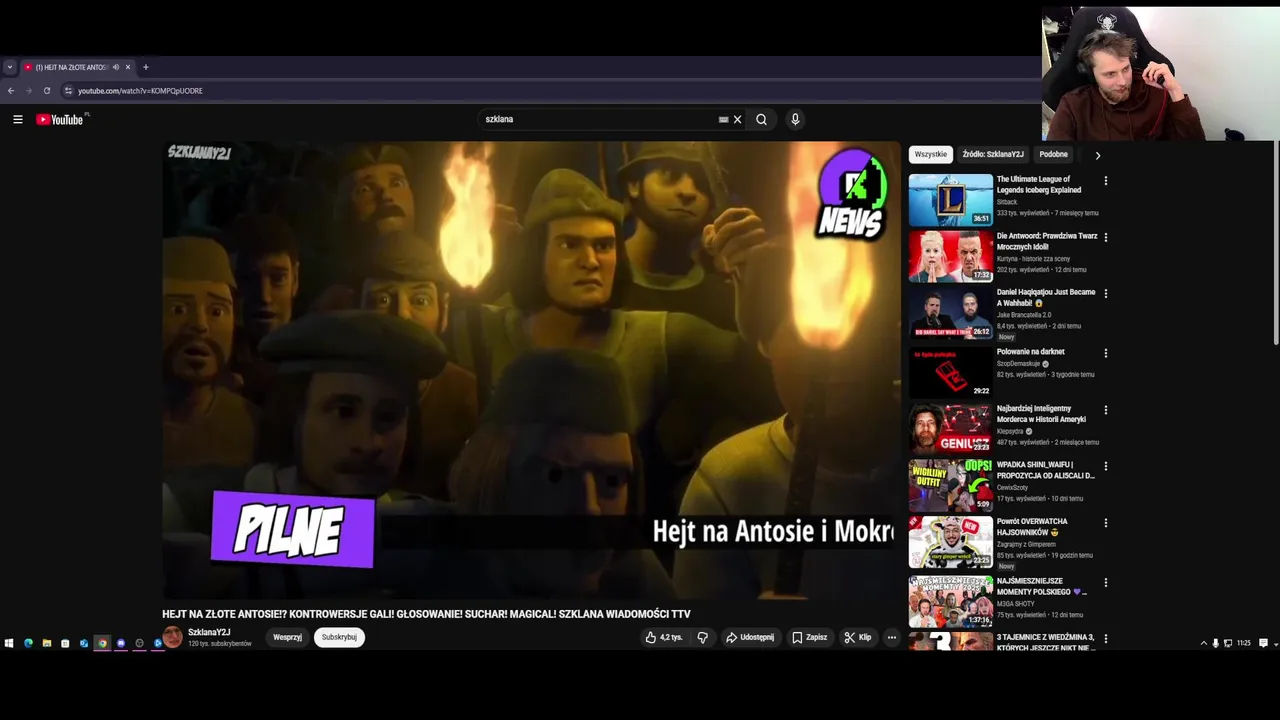The width and height of the screenshot is (1280, 720).
Task: Select the HEJT NA ZŁOTE ANTOSIE browser tab
Action: 77,67
